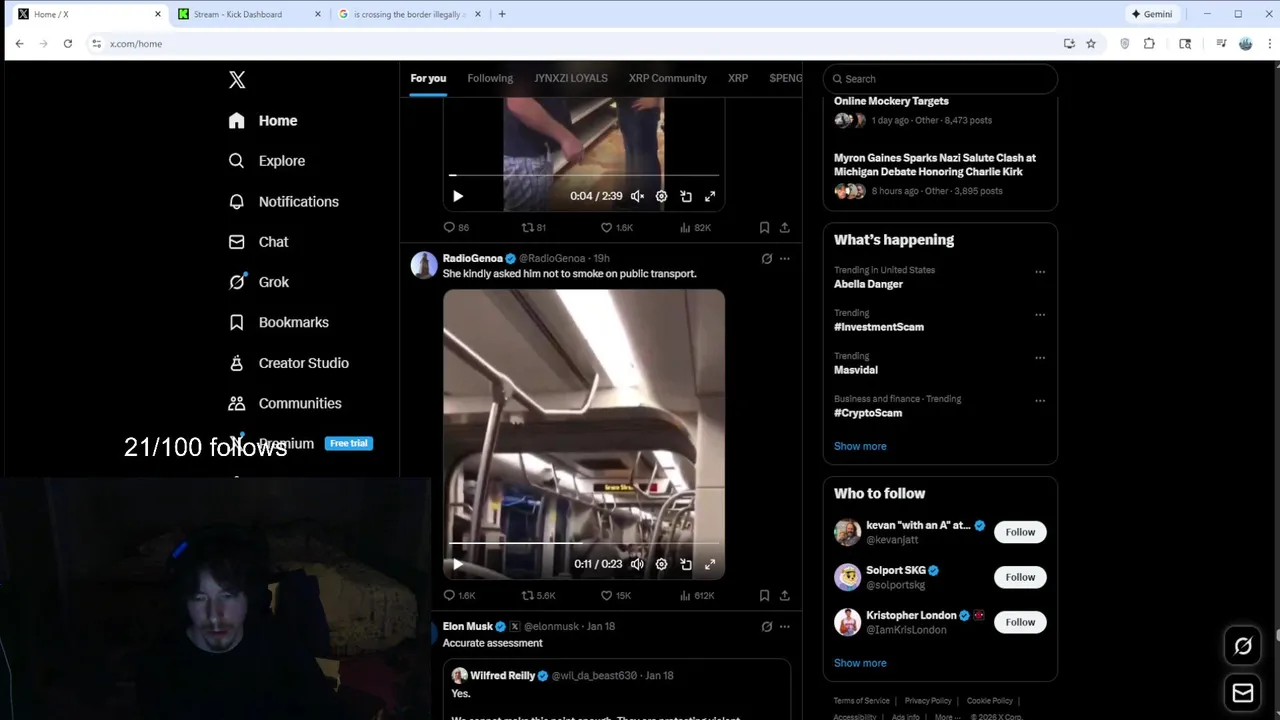Screen dimensions: 1280x720
Task: Open the #CryptoScam trending topic
Action: pyautogui.click(x=868, y=413)
